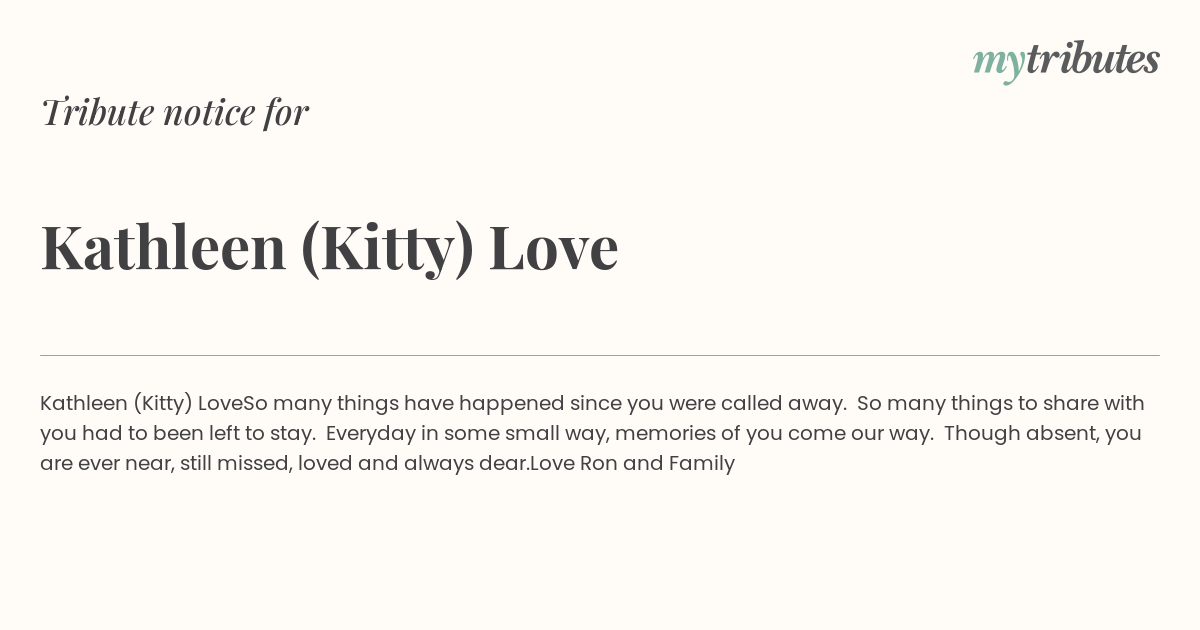Click "(Kitty)" in the large title
Image resolution: width=1200 pixels, height=630 pixels.
pos(388,250)
